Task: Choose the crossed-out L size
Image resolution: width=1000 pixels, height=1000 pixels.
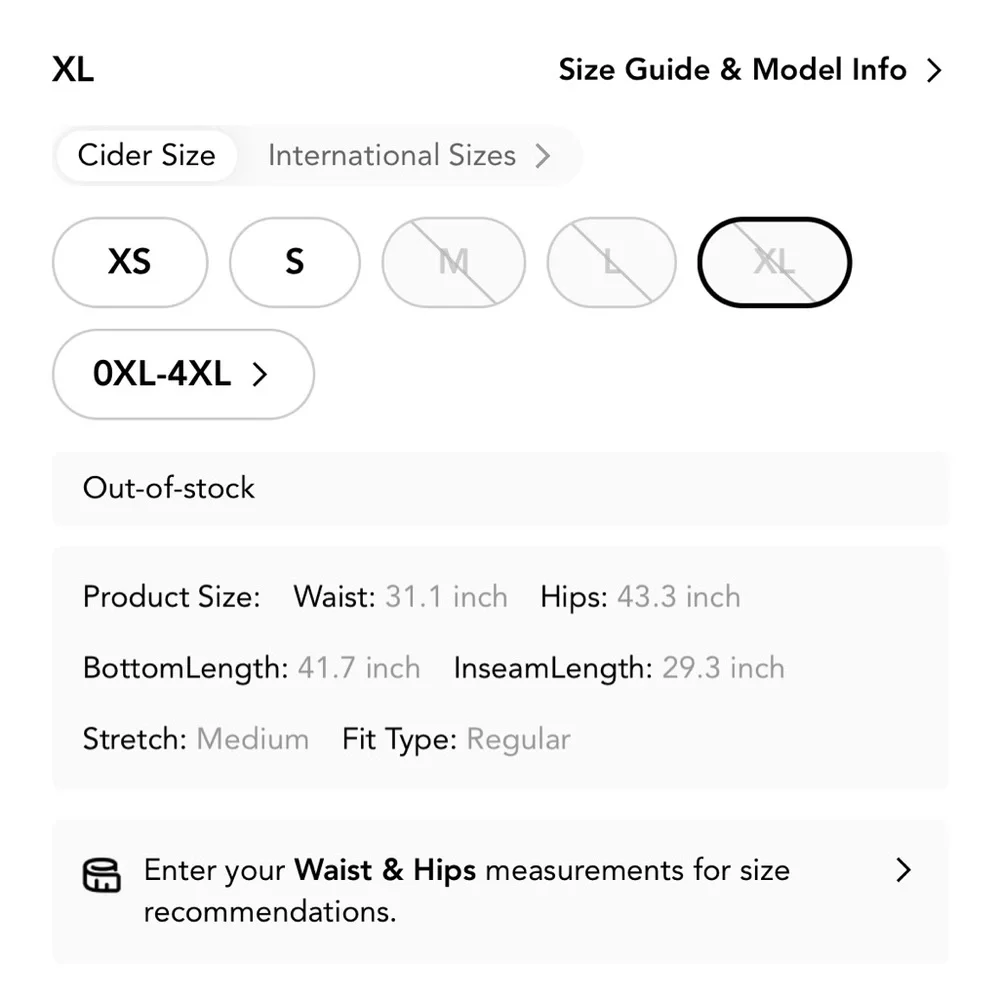Action: [x=611, y=262]
